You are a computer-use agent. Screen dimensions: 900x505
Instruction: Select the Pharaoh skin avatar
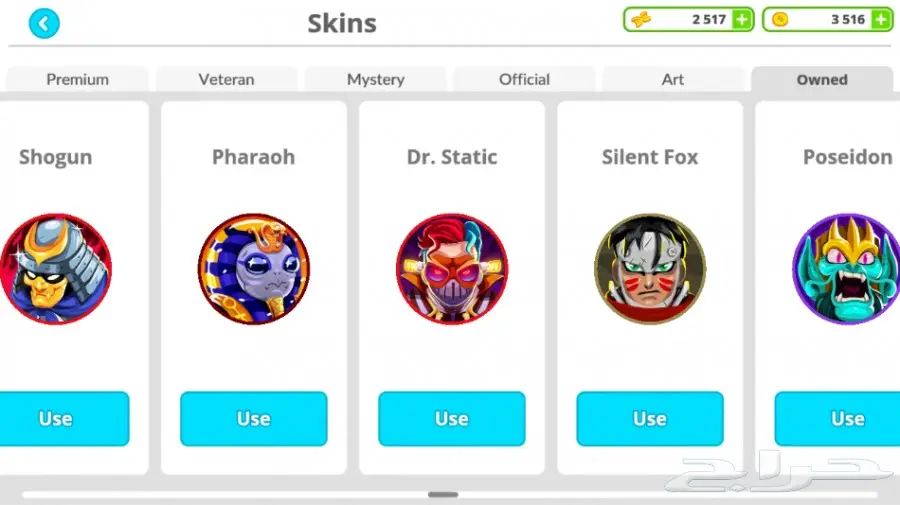coord(254,269)
